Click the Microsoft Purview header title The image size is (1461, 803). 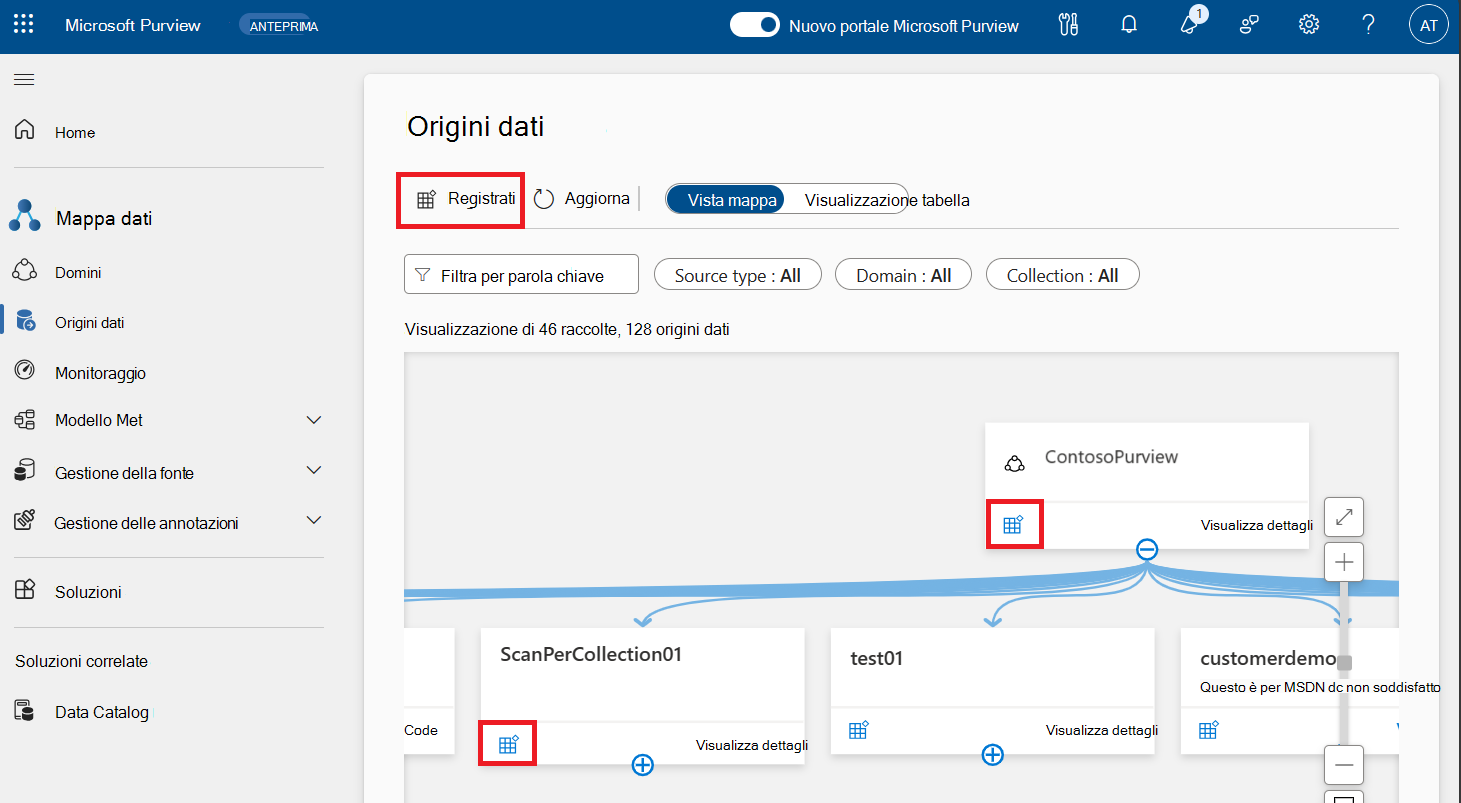(133, 25)
